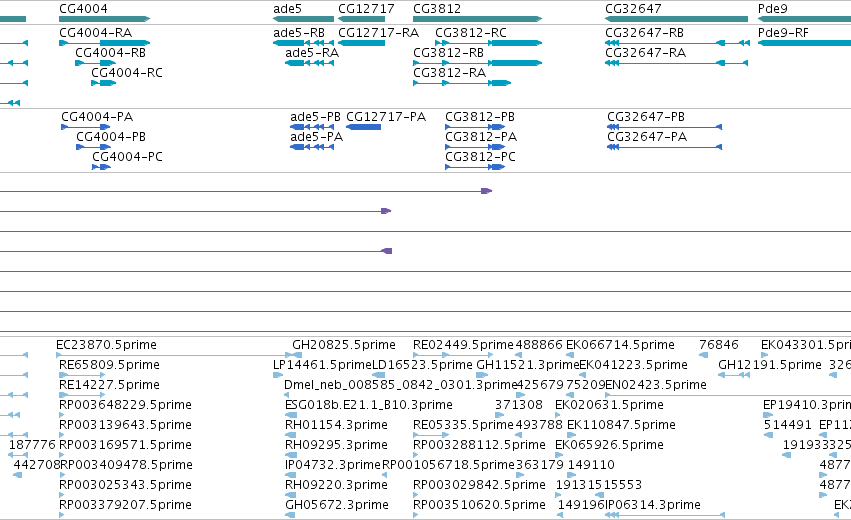Click the EK041223.5prime EST label

tap(633, 365)
